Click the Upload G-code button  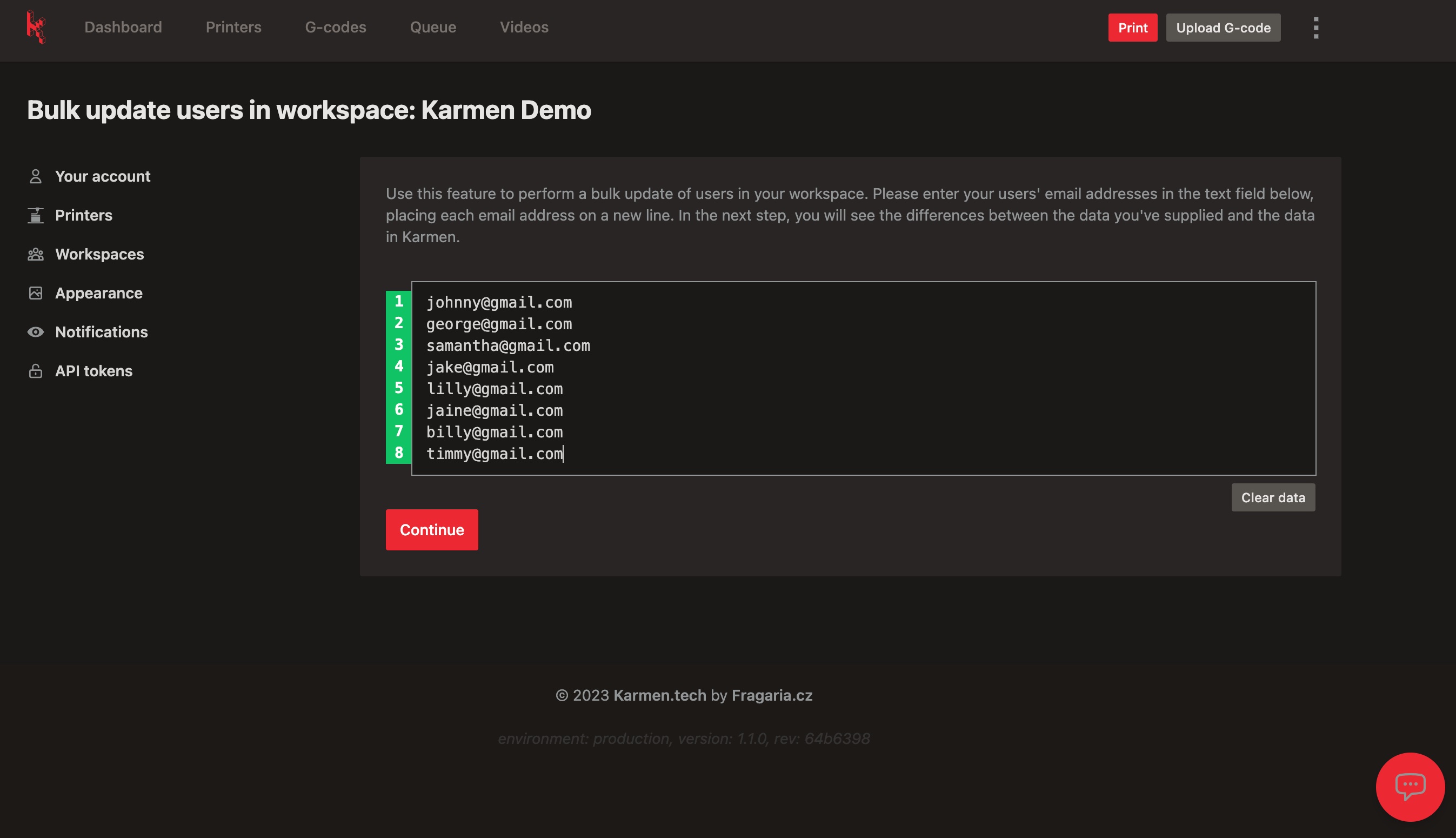tap(1223, 27)
